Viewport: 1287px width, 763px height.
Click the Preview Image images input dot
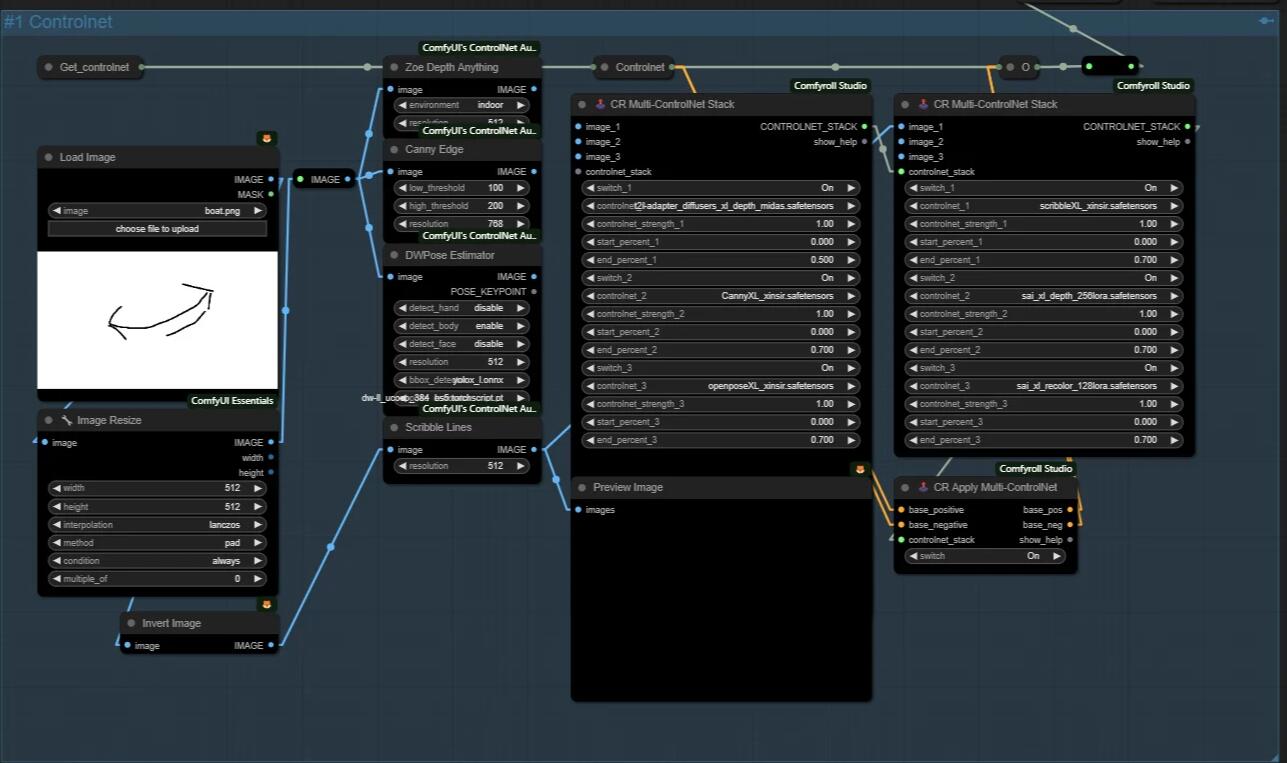pos(578,509)
